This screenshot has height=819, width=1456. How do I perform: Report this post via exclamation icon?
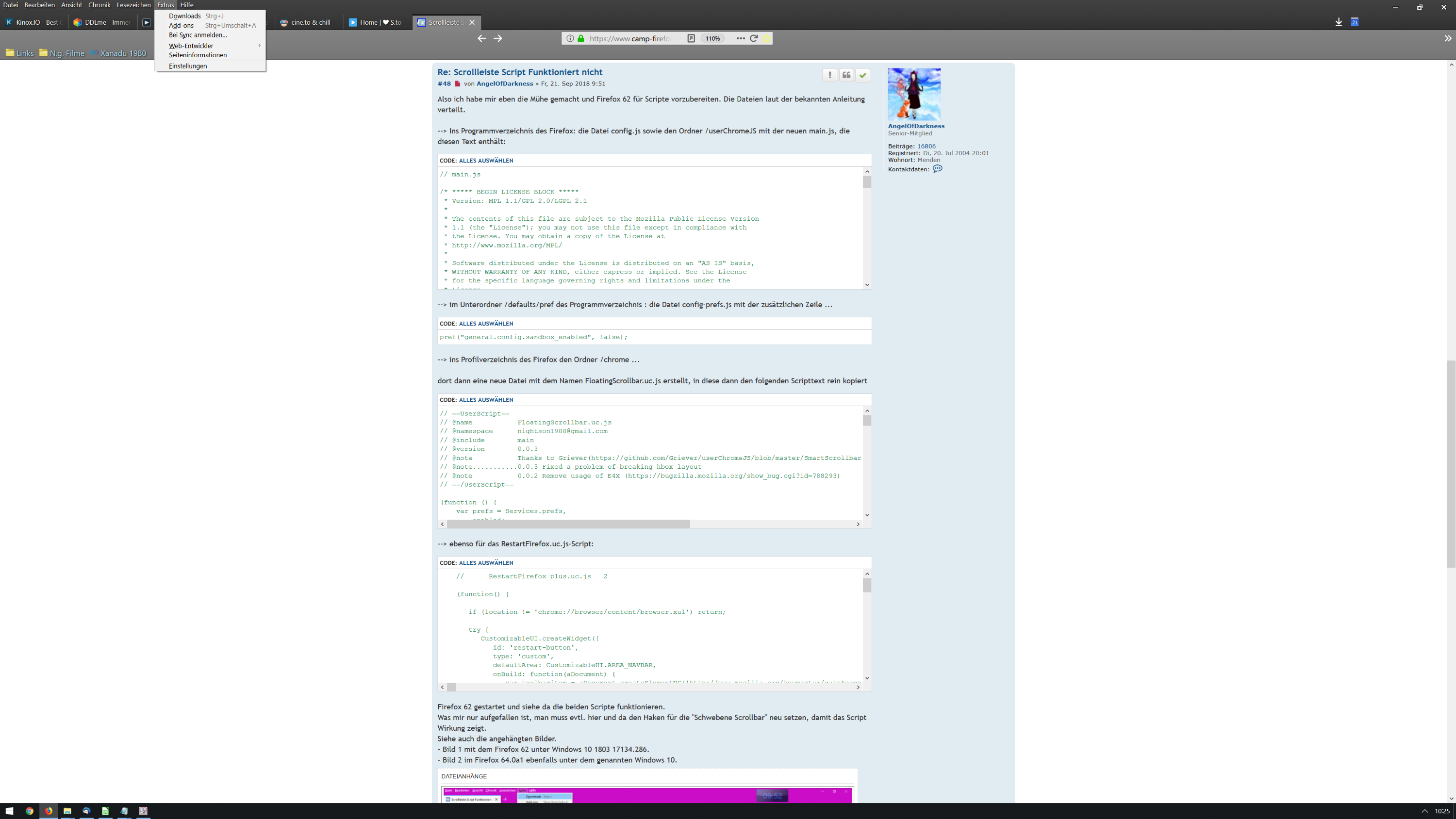tap(830, 75)
